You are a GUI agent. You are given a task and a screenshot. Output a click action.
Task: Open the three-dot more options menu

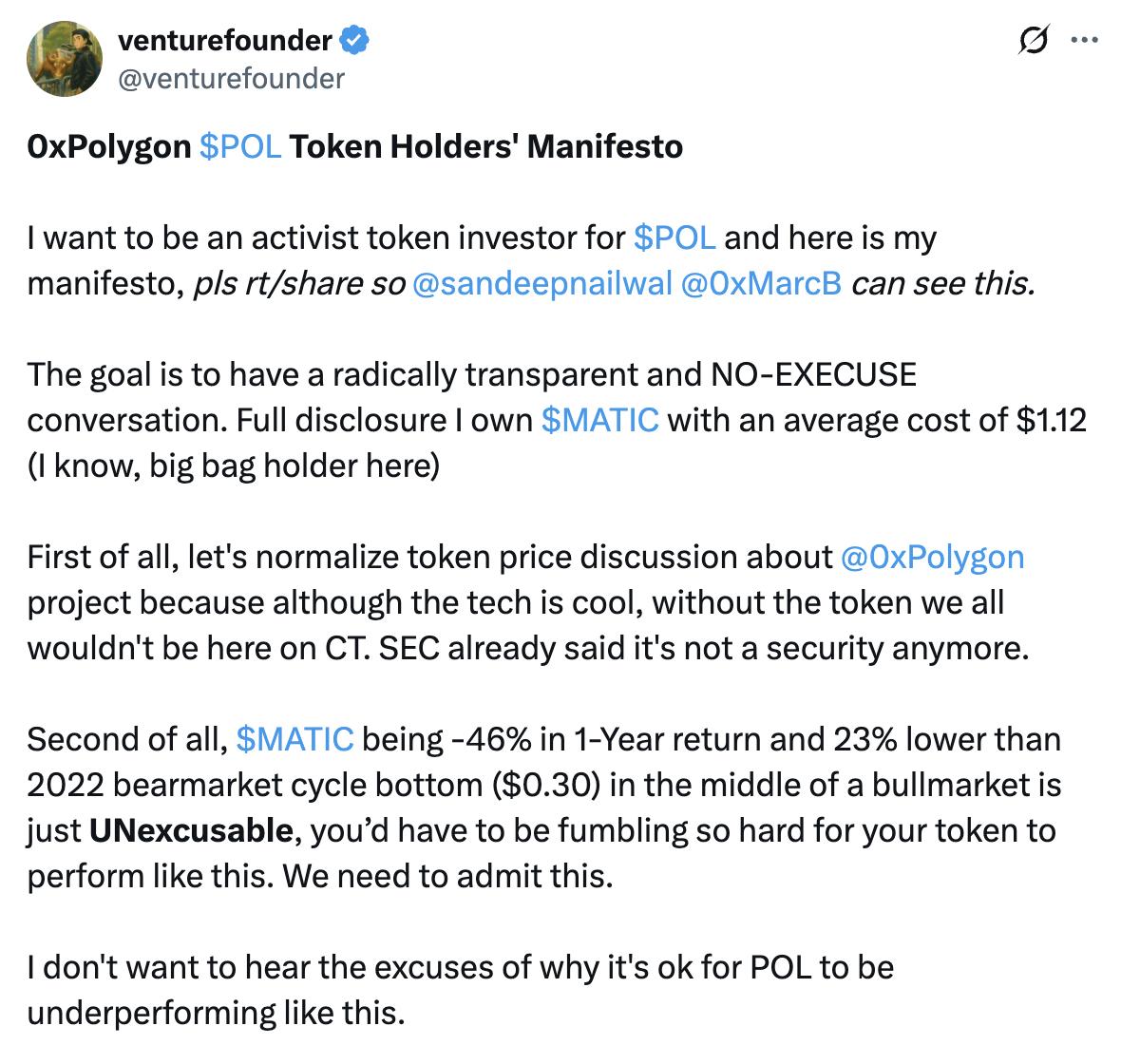(1084, 41)
